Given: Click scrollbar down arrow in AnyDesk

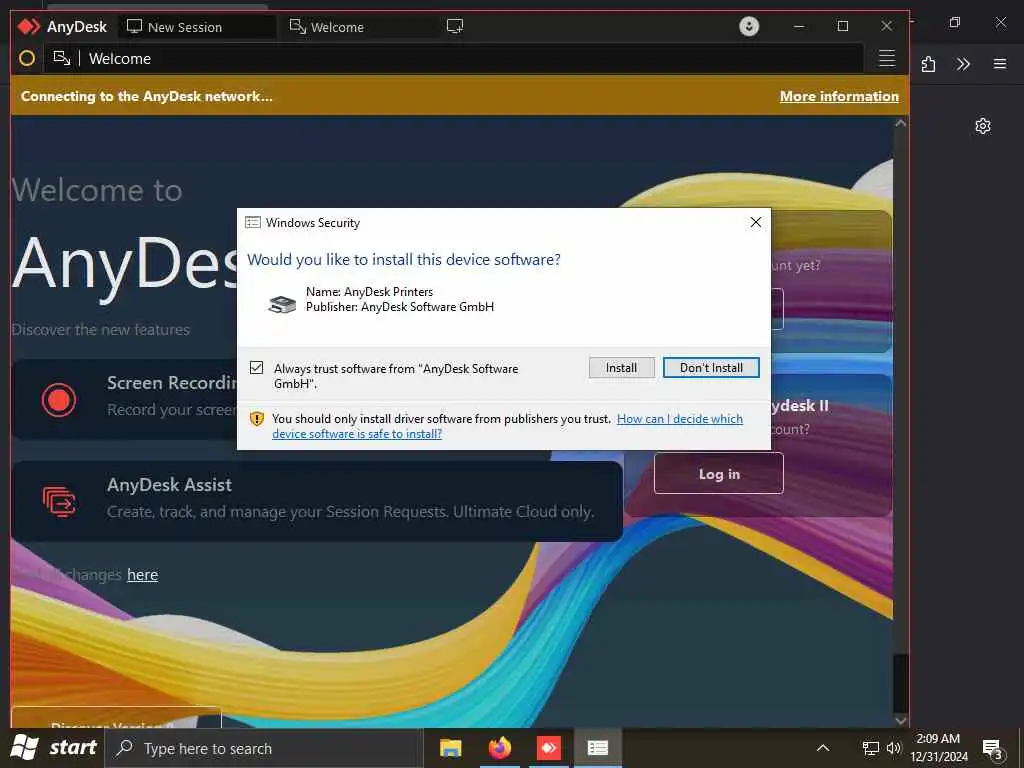Looking at the screenshot, I should click(x=901, y=720).
